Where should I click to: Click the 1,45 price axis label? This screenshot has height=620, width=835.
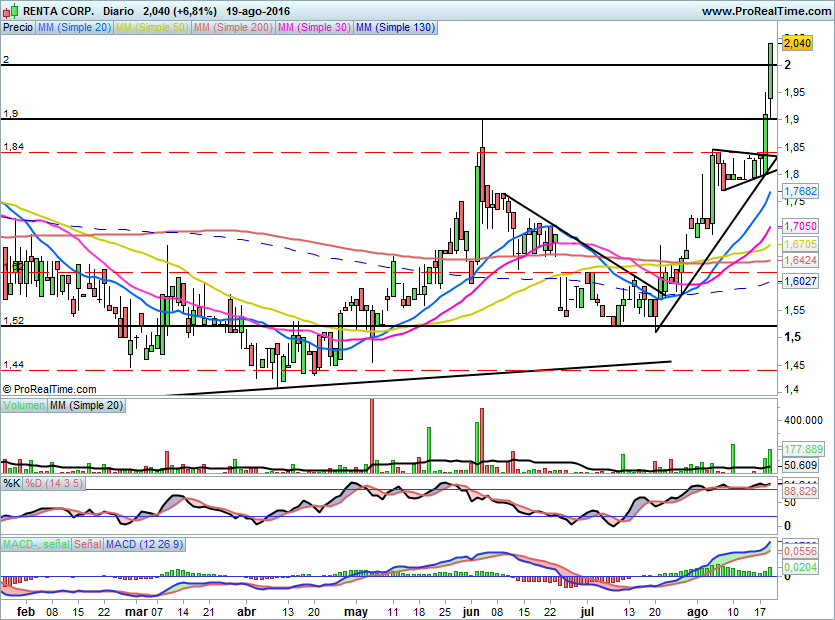point(795,365)
